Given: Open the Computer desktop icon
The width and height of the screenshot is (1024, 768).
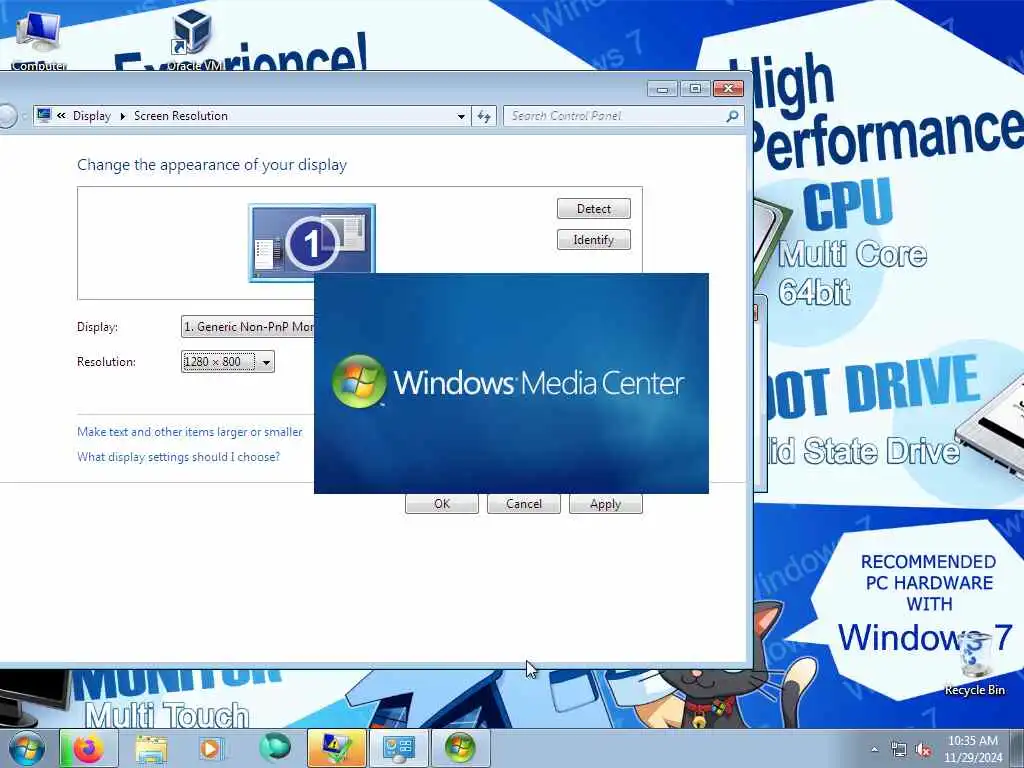Looking at the screenshot, I should pyautogui.click(x=39, y=40).
